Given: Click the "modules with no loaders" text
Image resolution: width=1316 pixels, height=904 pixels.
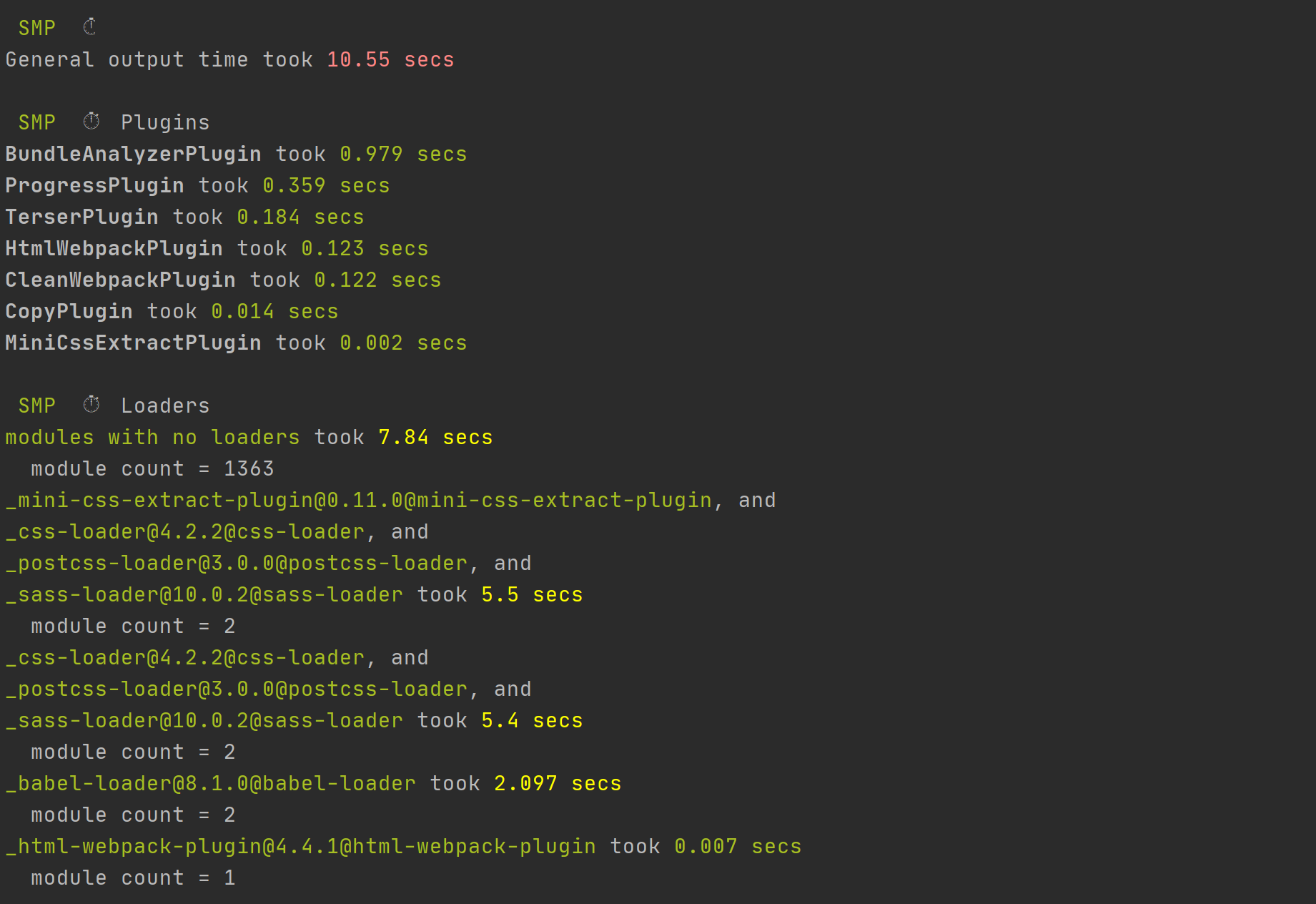Looking at the screenshot, I should pyautogui.click(x=152, y=437).
